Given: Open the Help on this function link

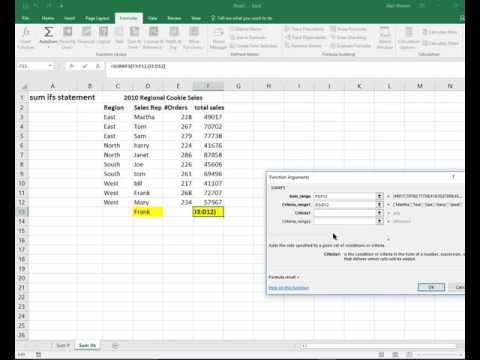Looking at the screenshot, I should click(289, 287).
